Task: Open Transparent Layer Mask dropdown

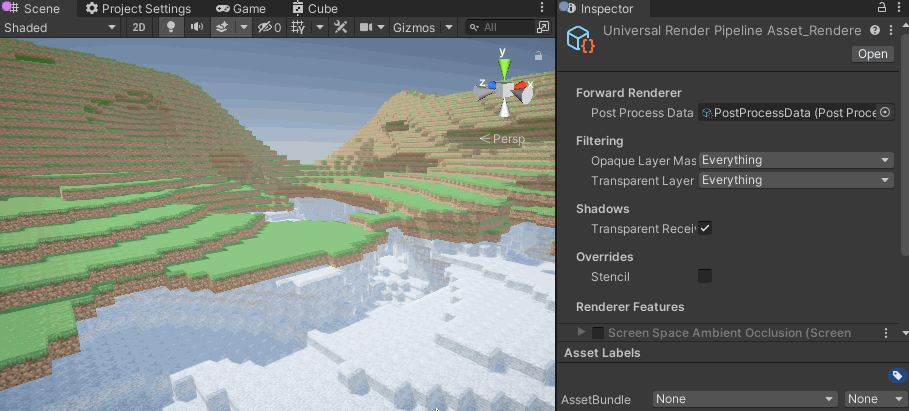Action: tap(796, 180)
